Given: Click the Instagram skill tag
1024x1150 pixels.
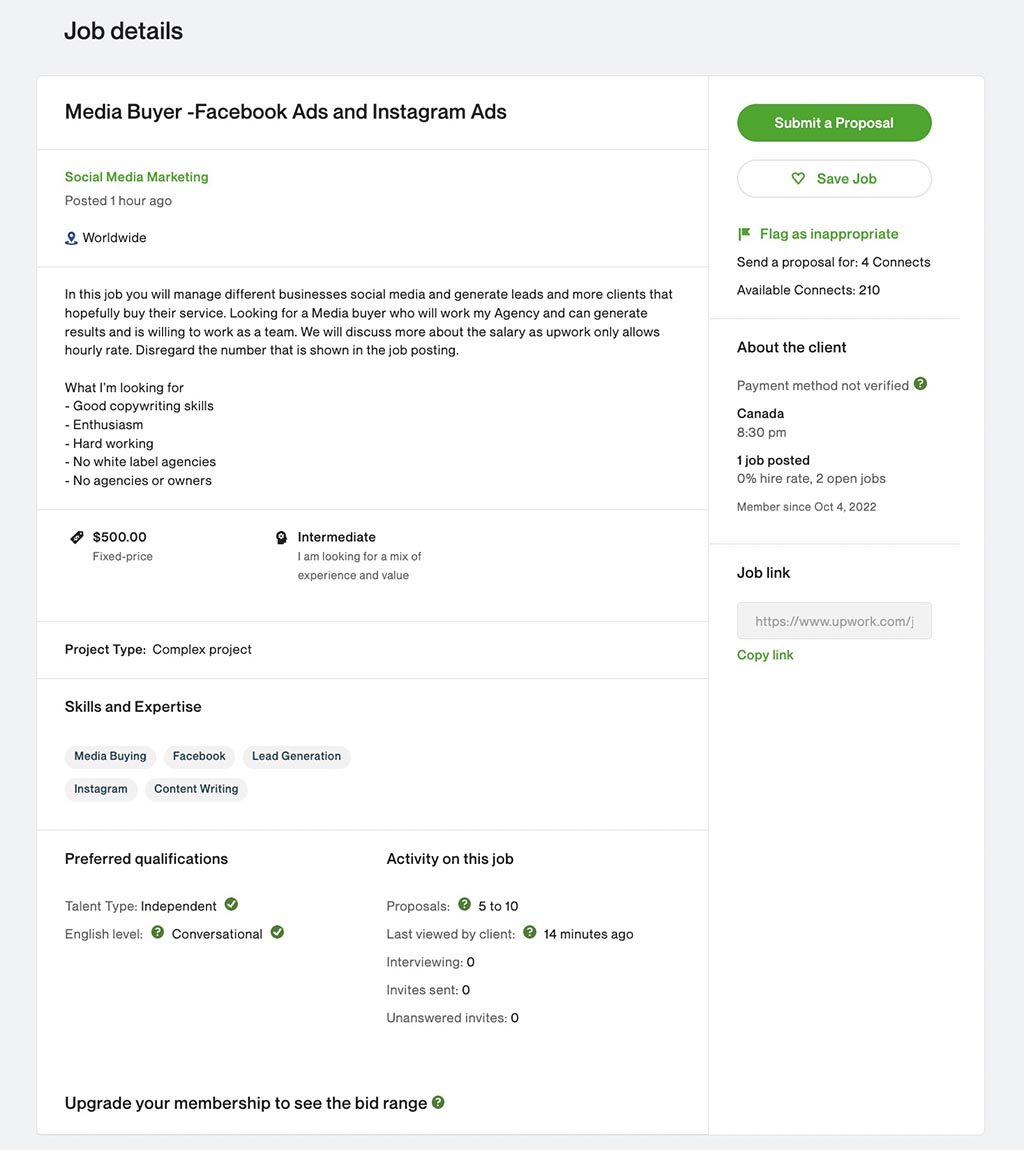Looking at the screenshot, I should point(100,789).
